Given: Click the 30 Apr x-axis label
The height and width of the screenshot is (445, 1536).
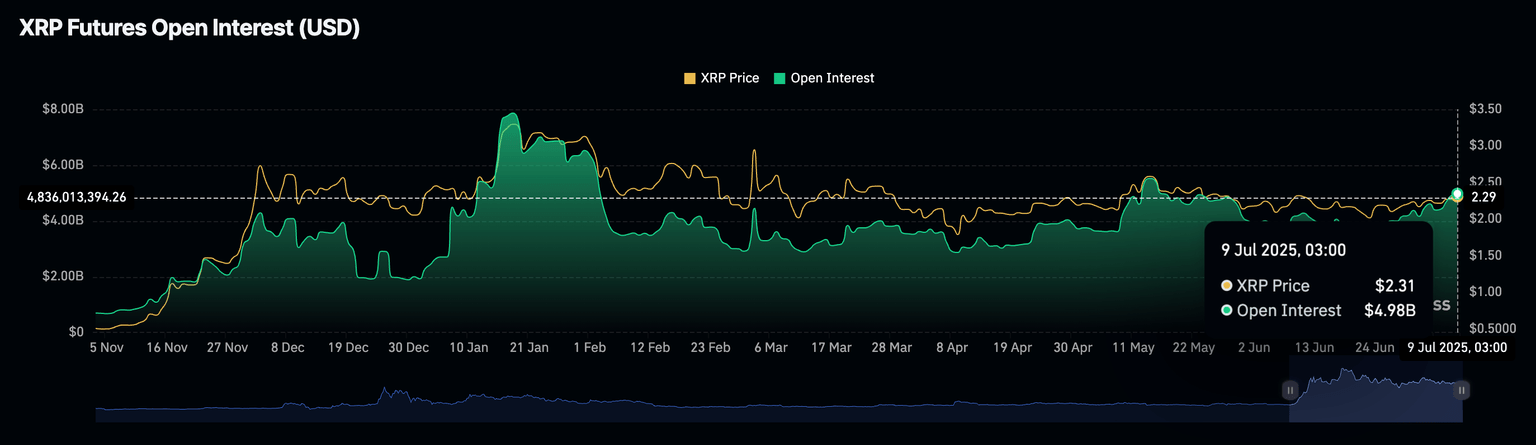Looking at the screenshot, I should pyautogui.click(x=1073, y=348).
